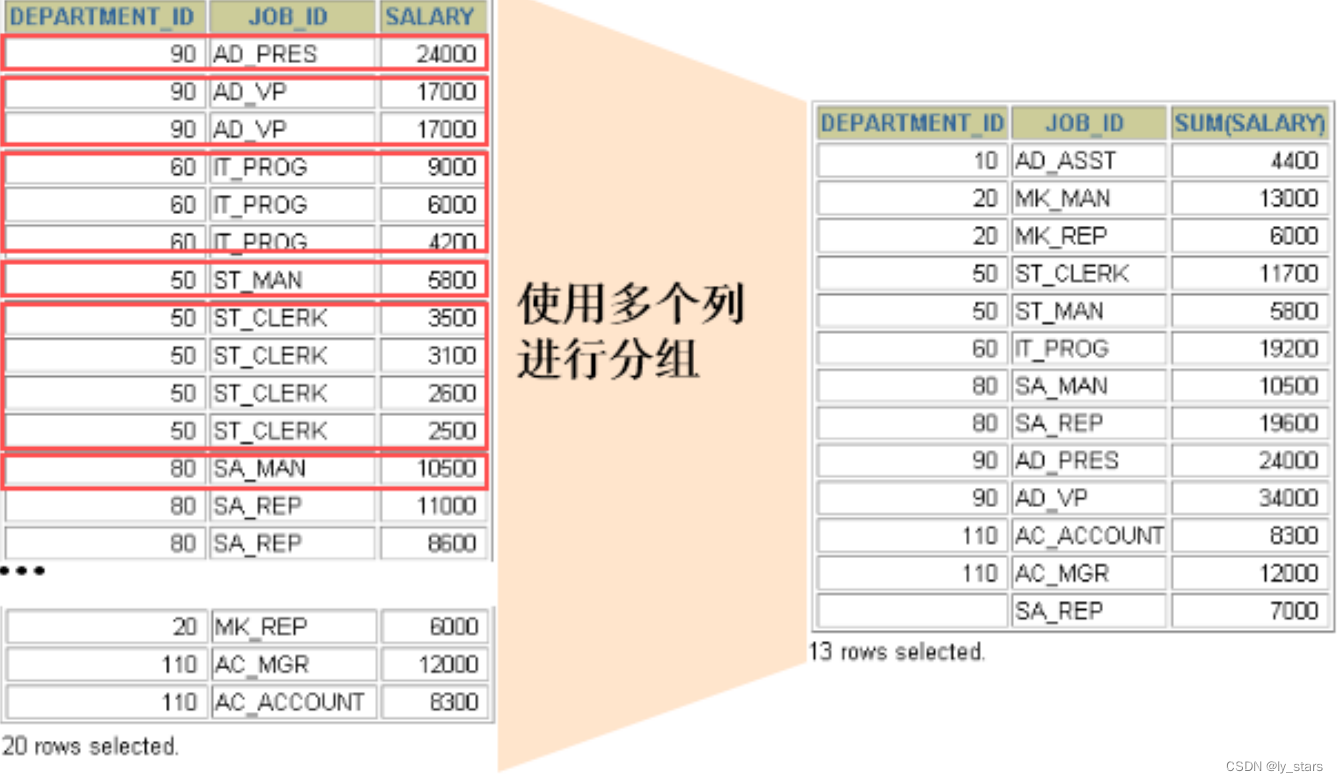Screen dimensions: 1338x783
Task: Click the 11000 salary of SA_REP
Action: coord(434,506)
